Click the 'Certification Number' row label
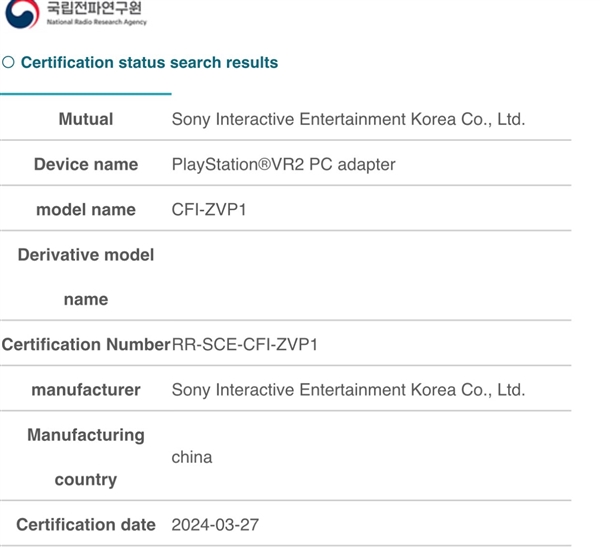Viewport: 600px width, 548px height. [x=86, y=345]
